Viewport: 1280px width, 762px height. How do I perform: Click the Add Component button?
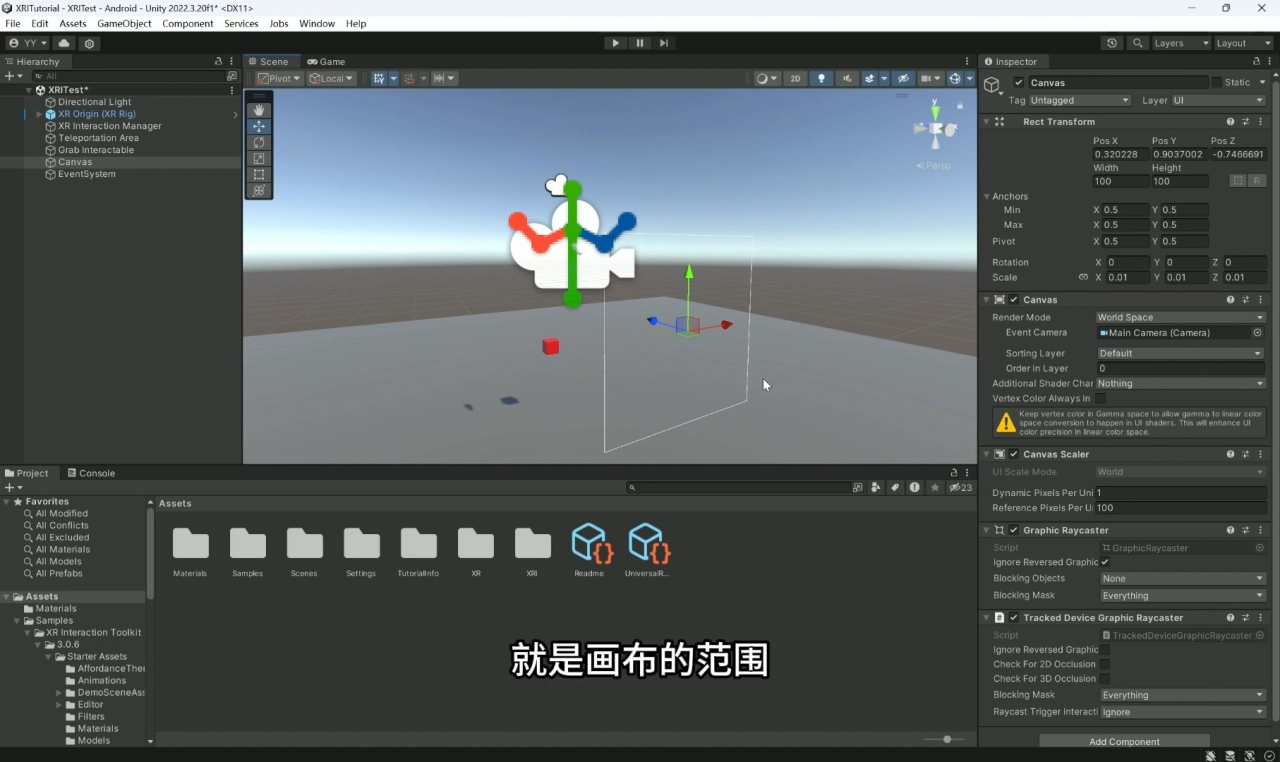pos(1124,741)
